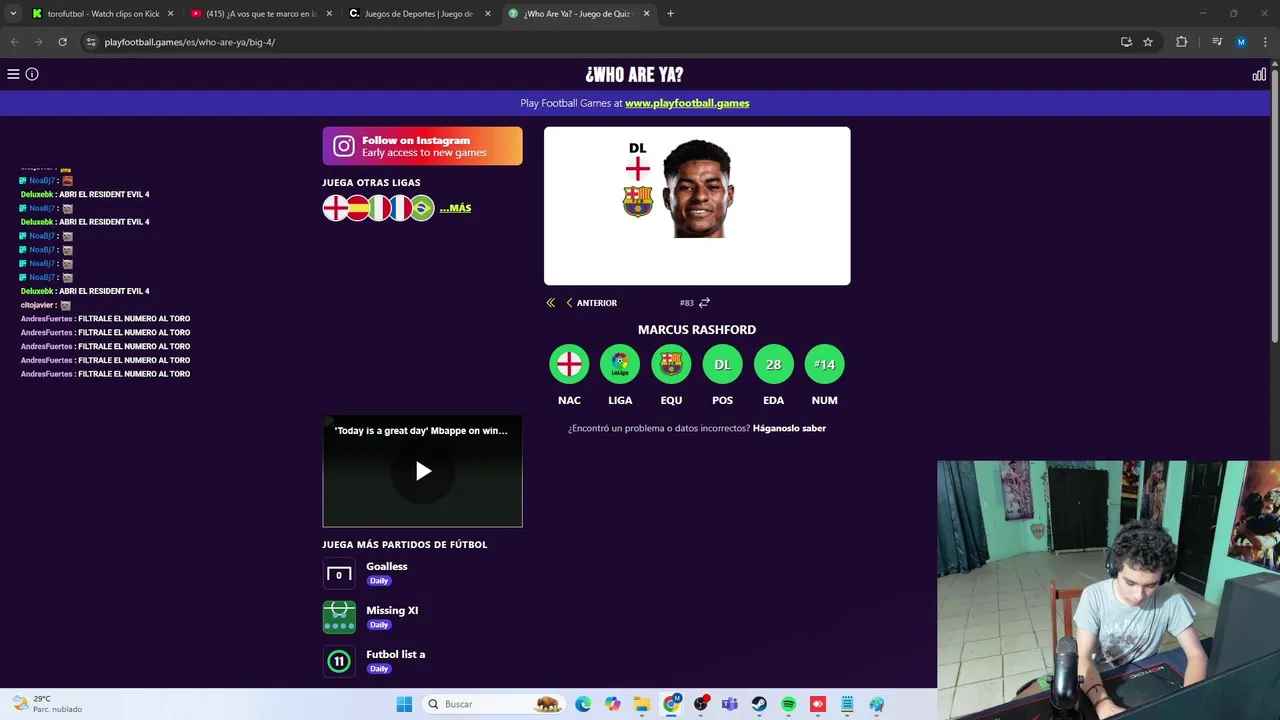This screenshot has height=720, width=1280.
Task: Open File Explorer from taskbar
Action: pos(641,704)
